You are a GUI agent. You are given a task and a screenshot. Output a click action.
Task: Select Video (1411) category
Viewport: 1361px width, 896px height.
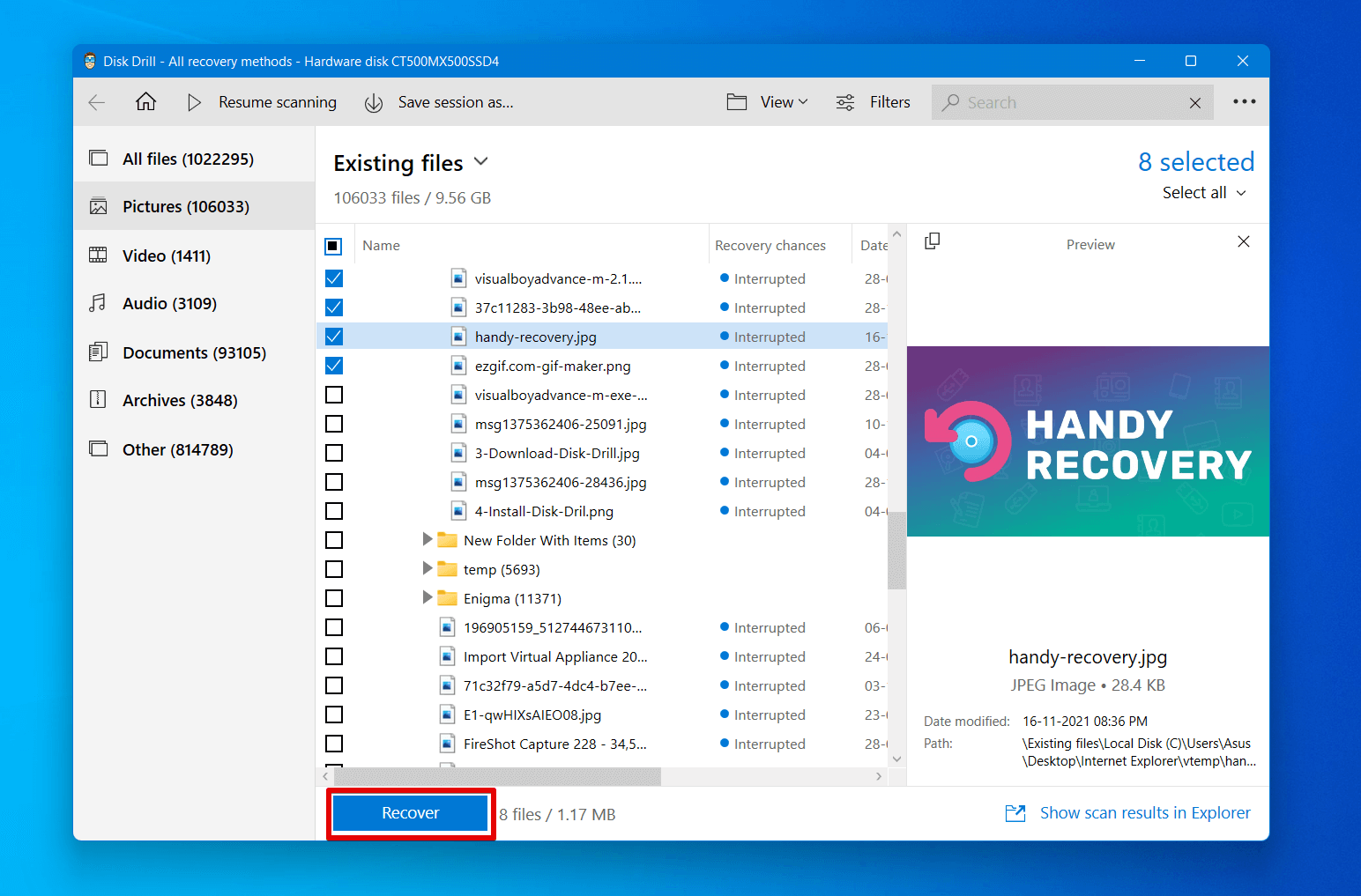click(x=194, y=255)
